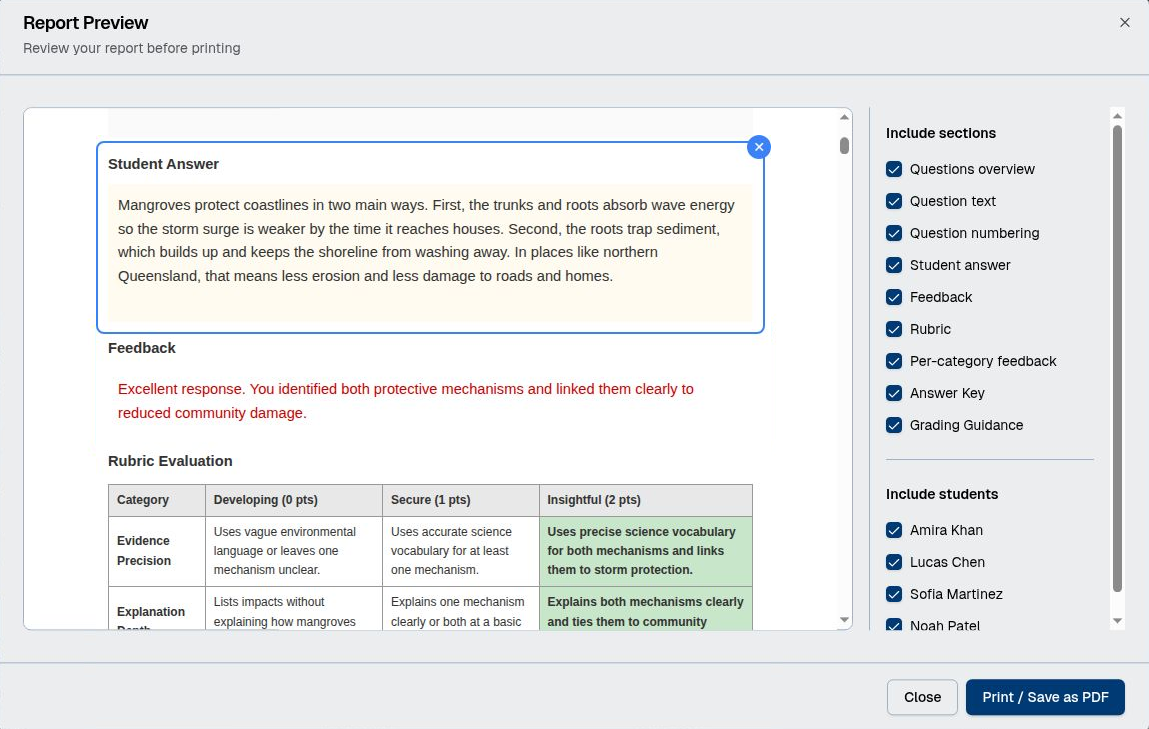This screenshot has width=1149, height=729.
Task: Exclude the Rubric section
Action: (894, 329)
